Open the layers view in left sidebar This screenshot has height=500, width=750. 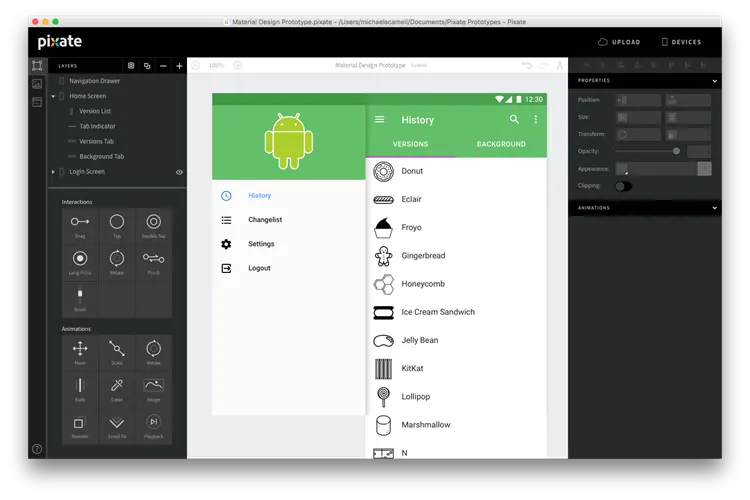(37, 66)
